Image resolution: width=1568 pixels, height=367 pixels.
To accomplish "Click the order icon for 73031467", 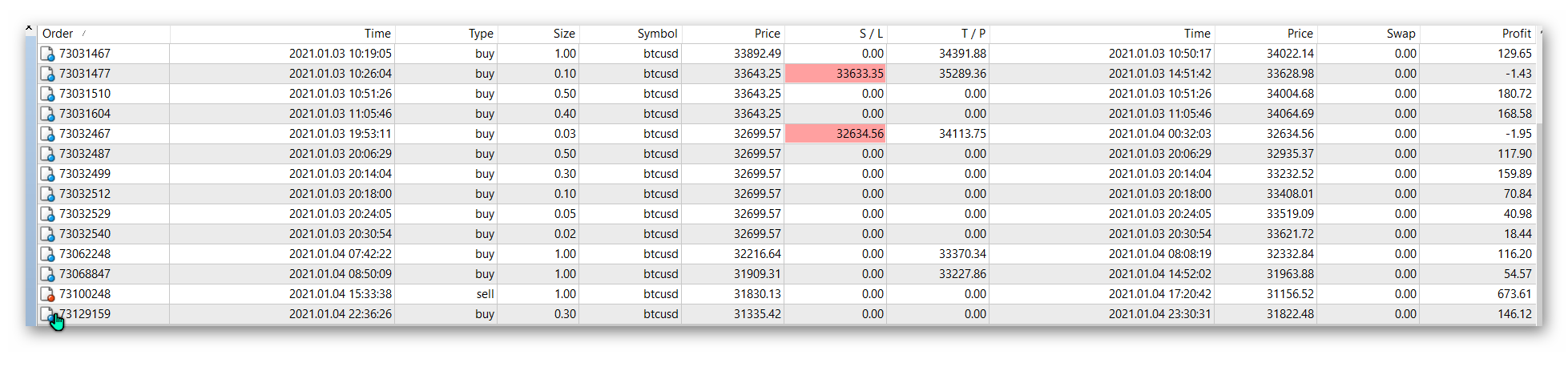I will click(47, 54).
